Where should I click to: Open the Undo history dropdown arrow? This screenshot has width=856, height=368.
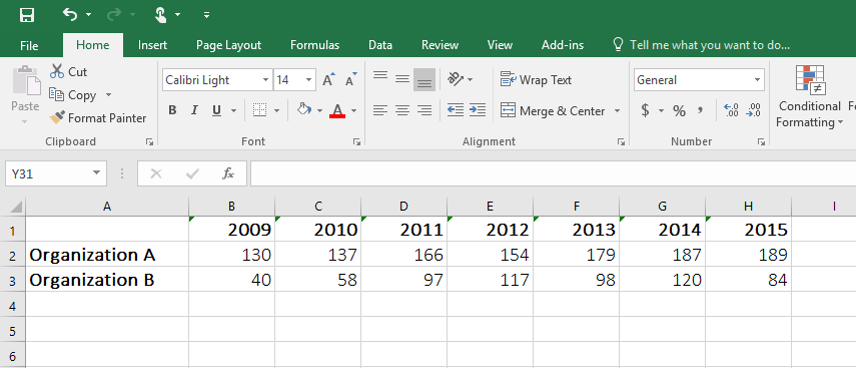(88, 15)
